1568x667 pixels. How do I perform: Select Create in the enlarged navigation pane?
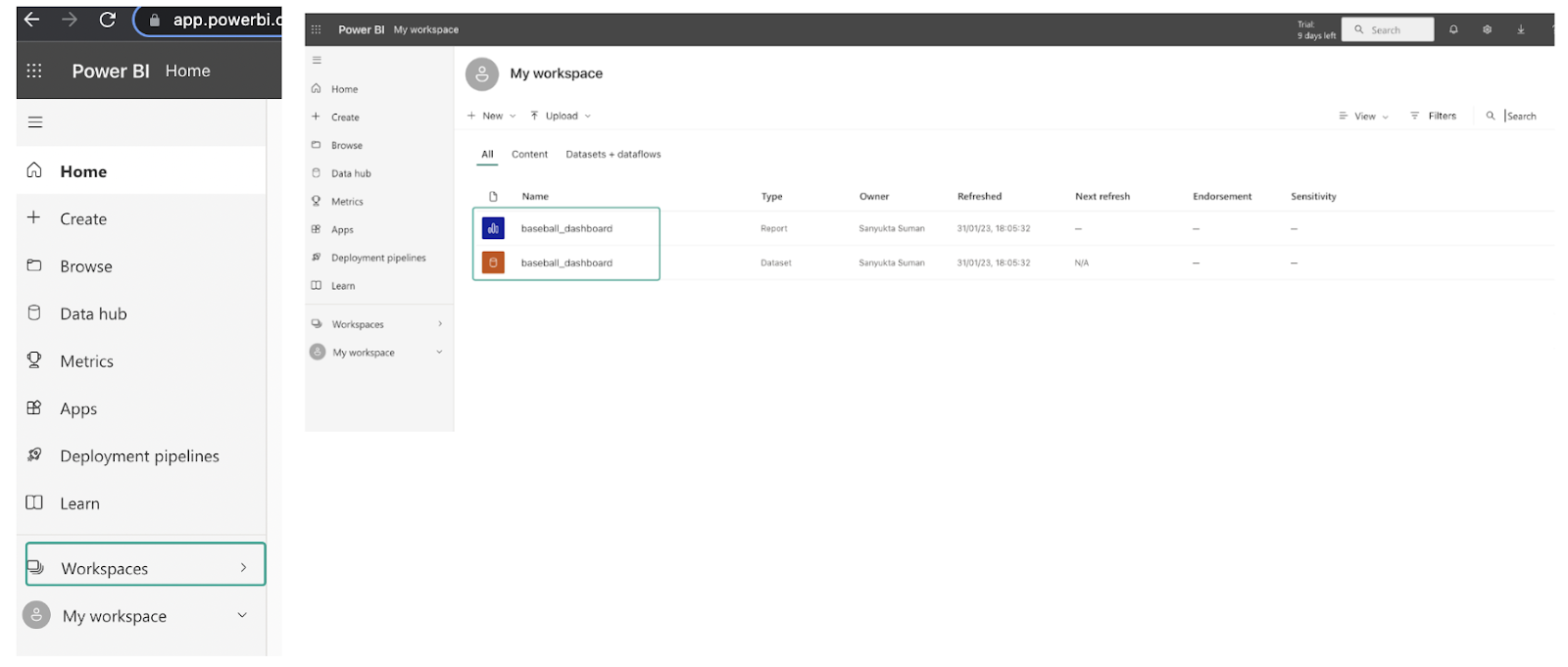click(x=141, y=218)
